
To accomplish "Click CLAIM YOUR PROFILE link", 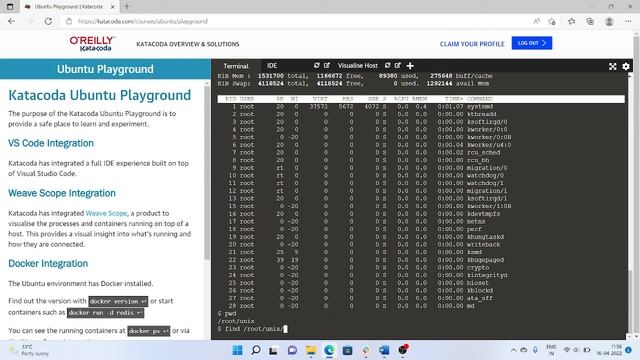I will [x=472, y=44].
